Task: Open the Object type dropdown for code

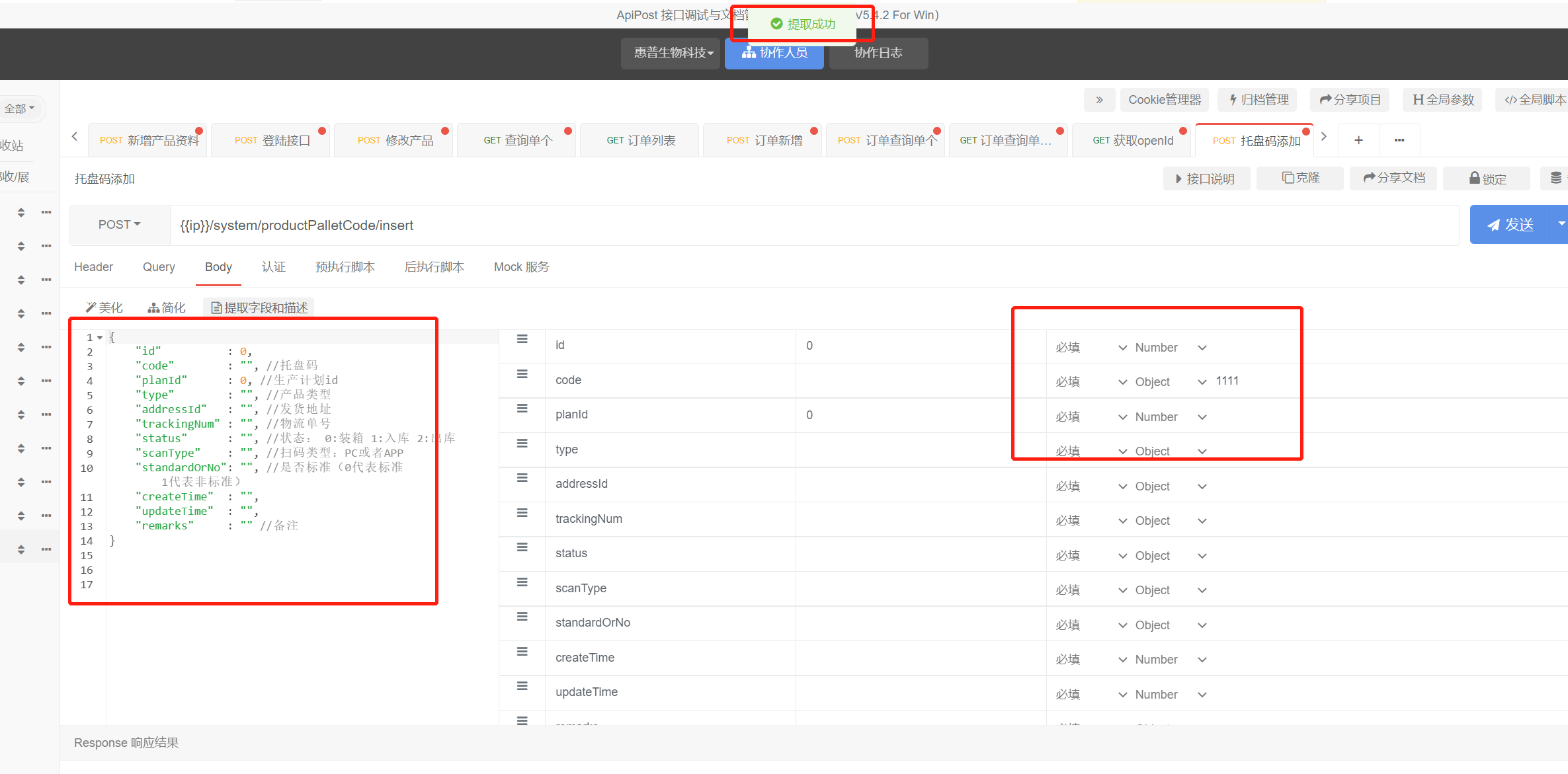Action: (x=1171, y=382)
